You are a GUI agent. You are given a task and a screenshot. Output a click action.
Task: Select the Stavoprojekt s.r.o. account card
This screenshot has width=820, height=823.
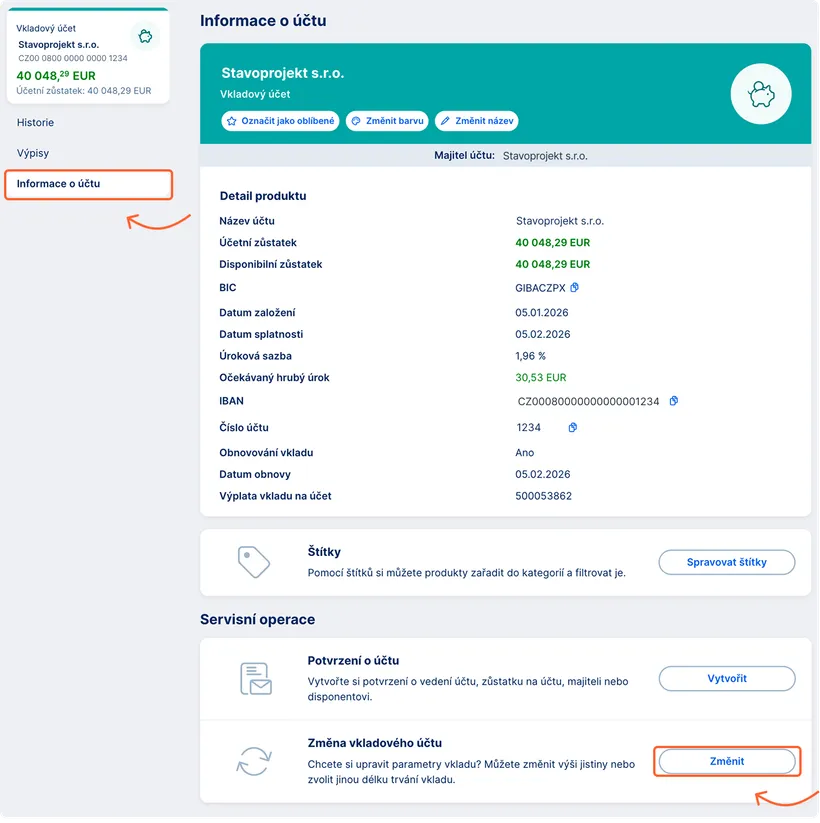click(x=85, y=56)
